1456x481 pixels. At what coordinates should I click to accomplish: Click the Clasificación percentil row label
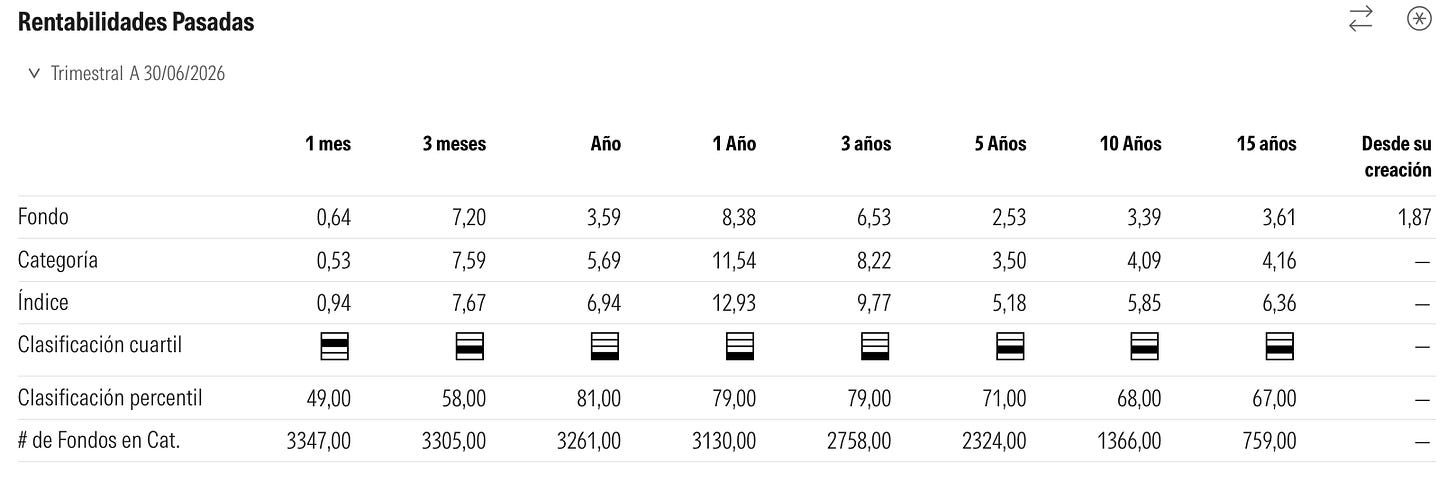coord(110,398)
